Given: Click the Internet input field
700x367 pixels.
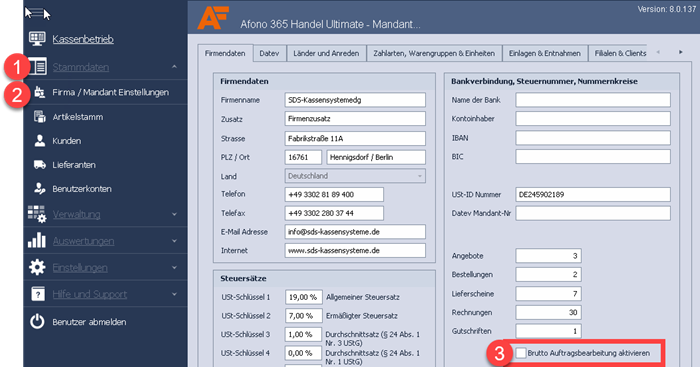Looking at the screenshot, I should point(355,250).
